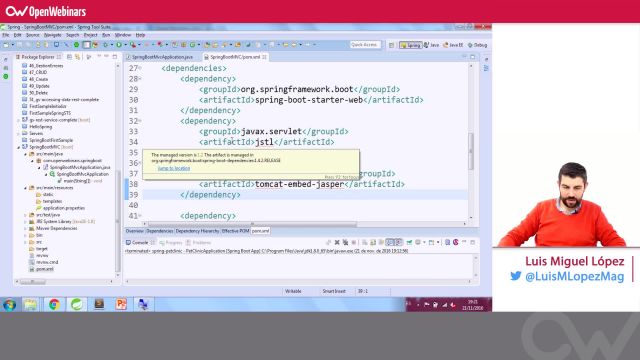The height and width of the screenshot is (360, 640).
Task: Click editor horizontal scrollbar
Action: click(x=252, y=224)
